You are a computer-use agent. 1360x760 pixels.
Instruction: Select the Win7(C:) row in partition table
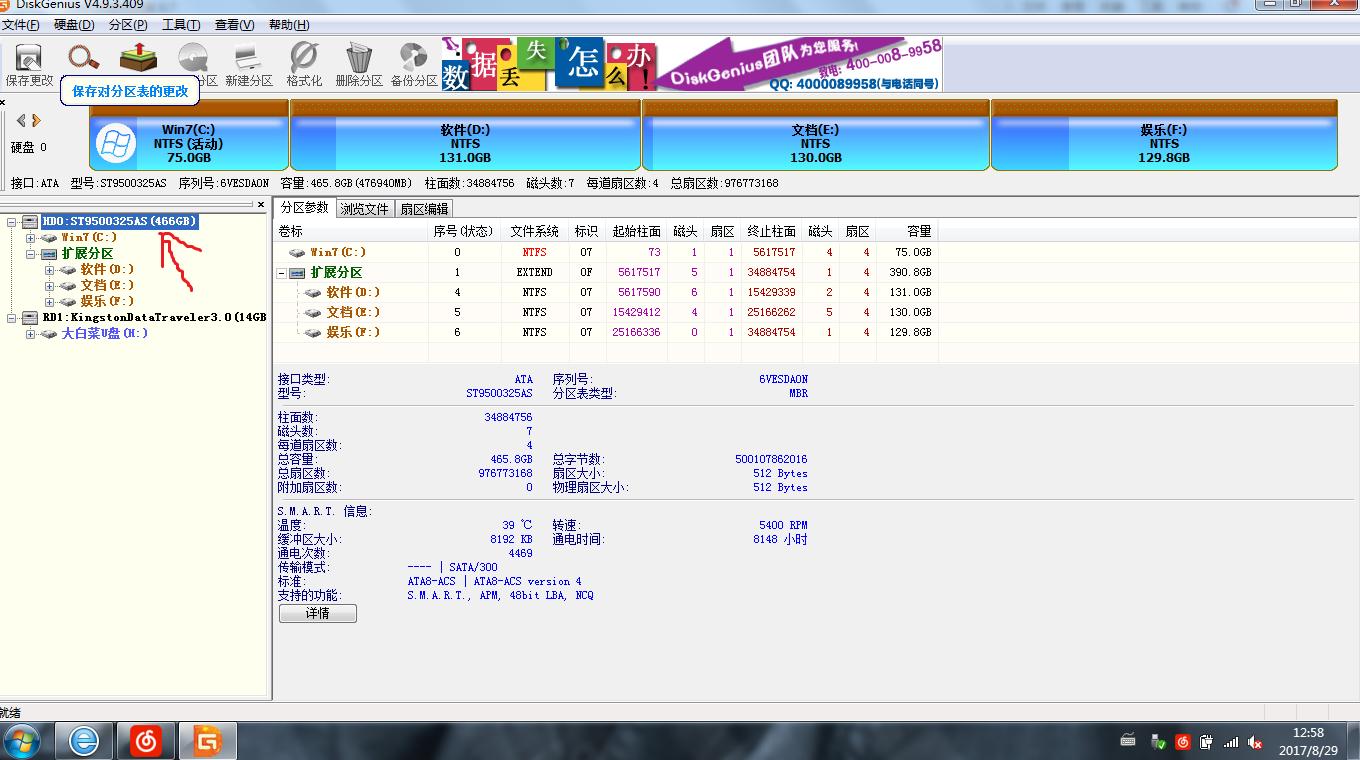[x=606, y=253]
